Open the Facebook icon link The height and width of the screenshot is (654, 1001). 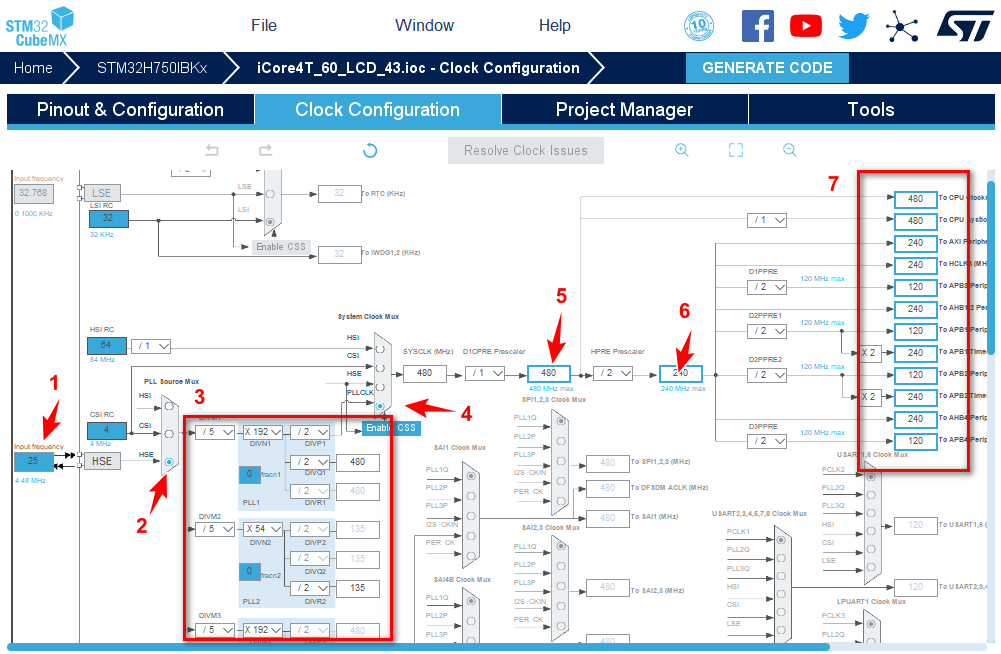tap(757, 26)
